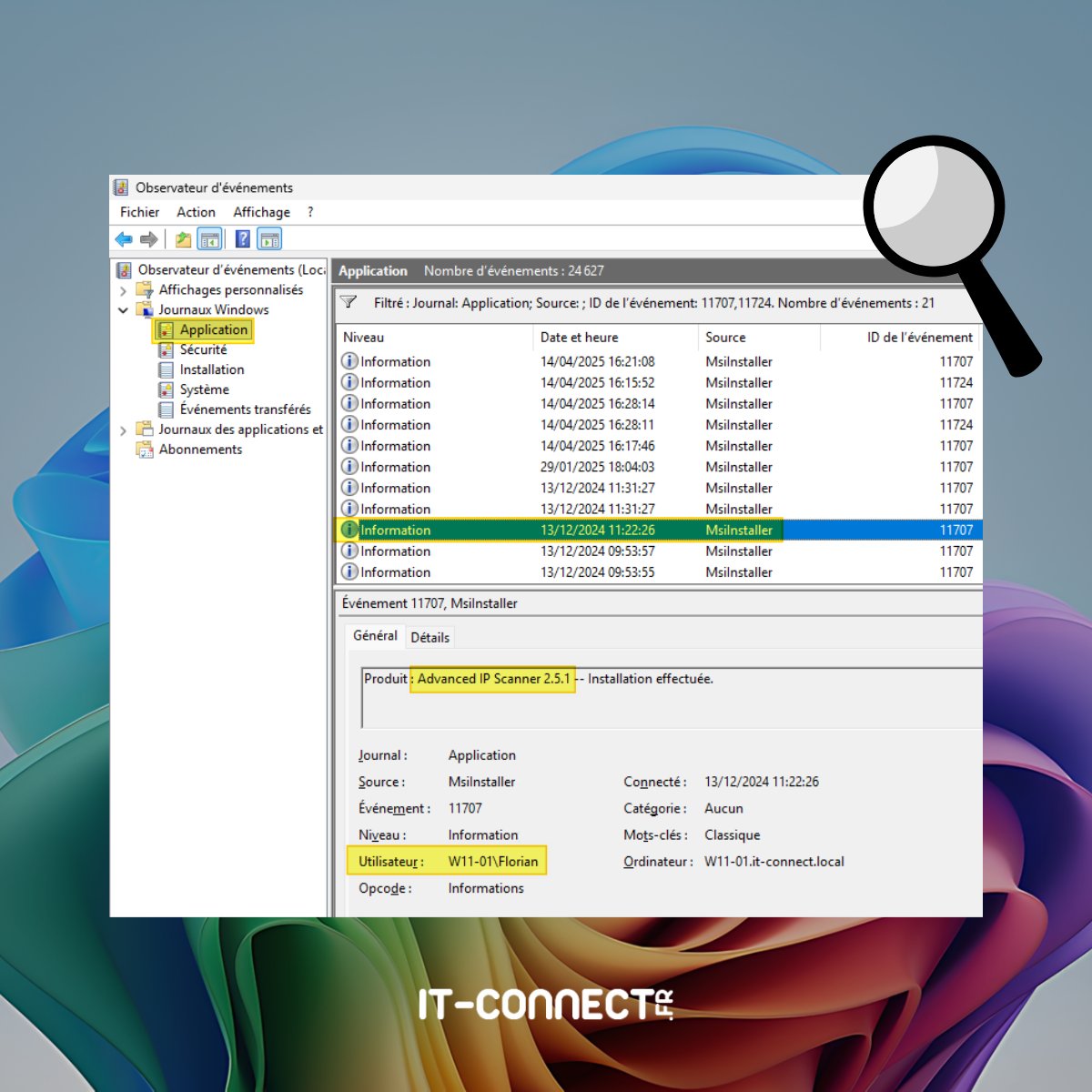Click the W11-01\Florian user value
This screenshot has height=1092, width=1092.
click(x=493, y=862)
